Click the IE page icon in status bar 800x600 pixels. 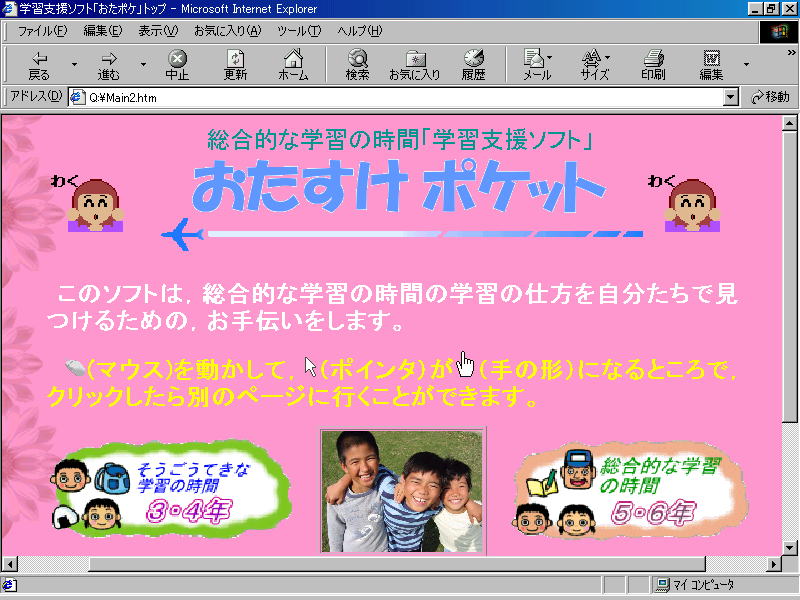[x=9, y=585]
